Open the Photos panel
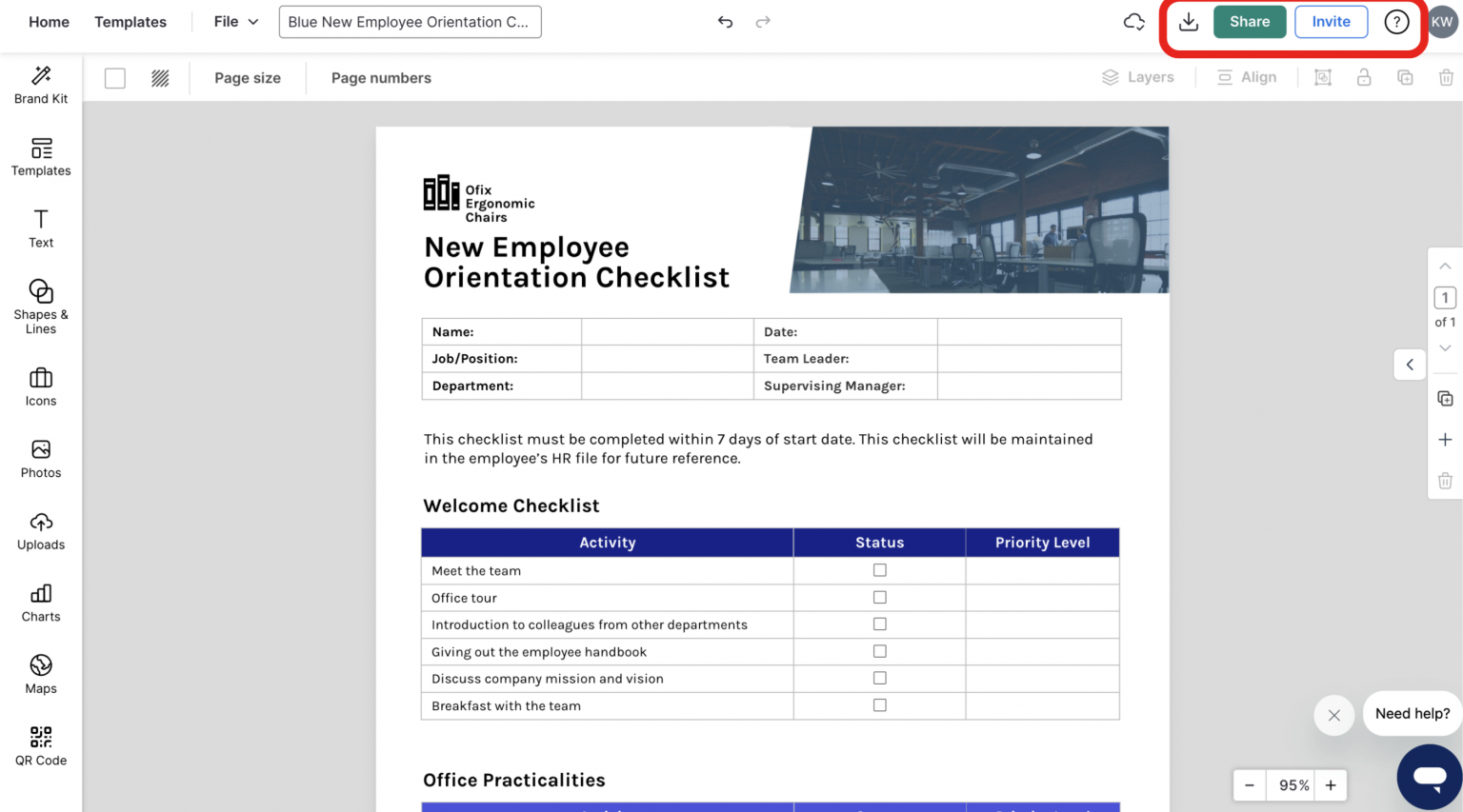 pos(40,460)
